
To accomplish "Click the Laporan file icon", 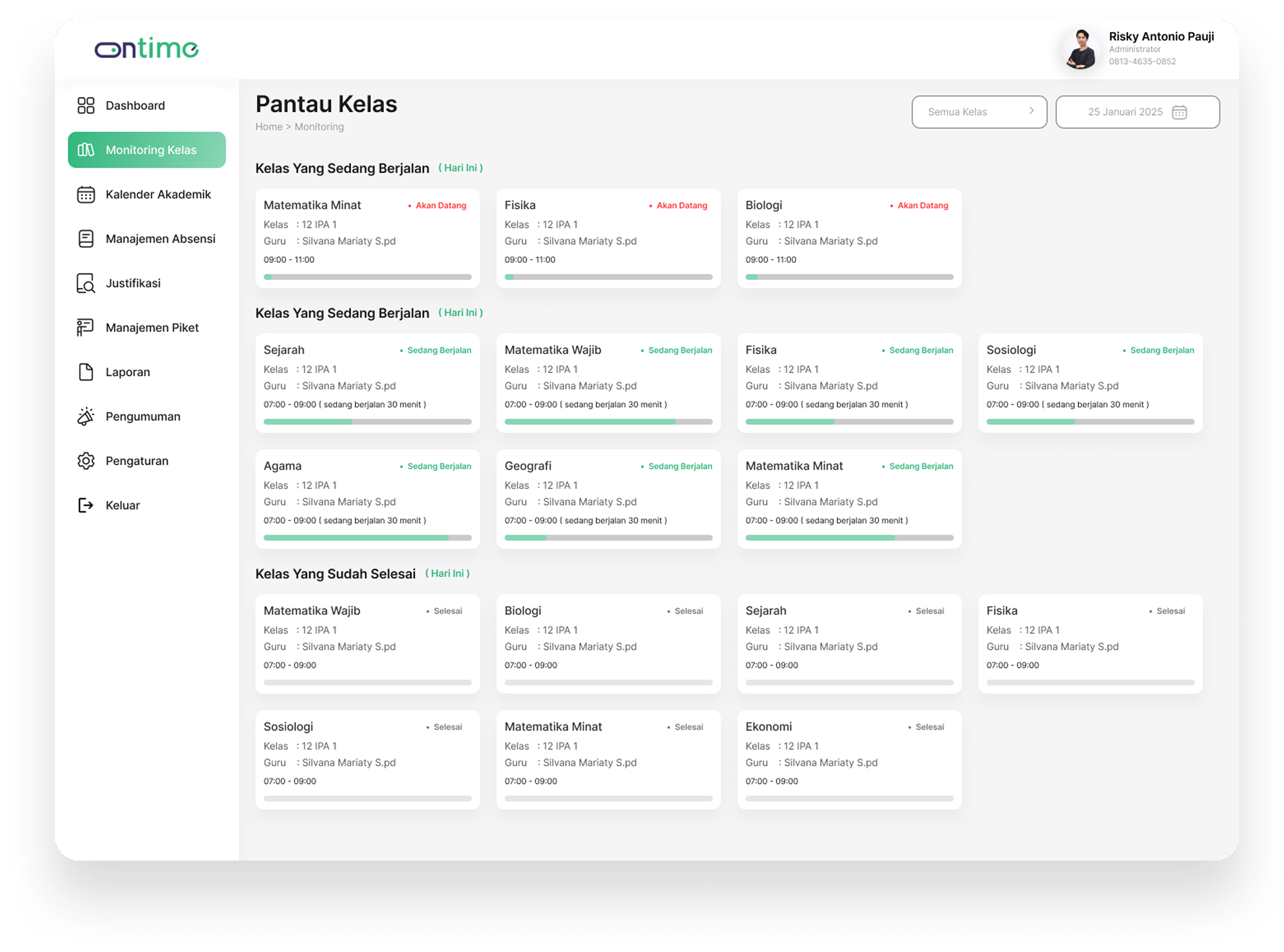I will 86,372.
